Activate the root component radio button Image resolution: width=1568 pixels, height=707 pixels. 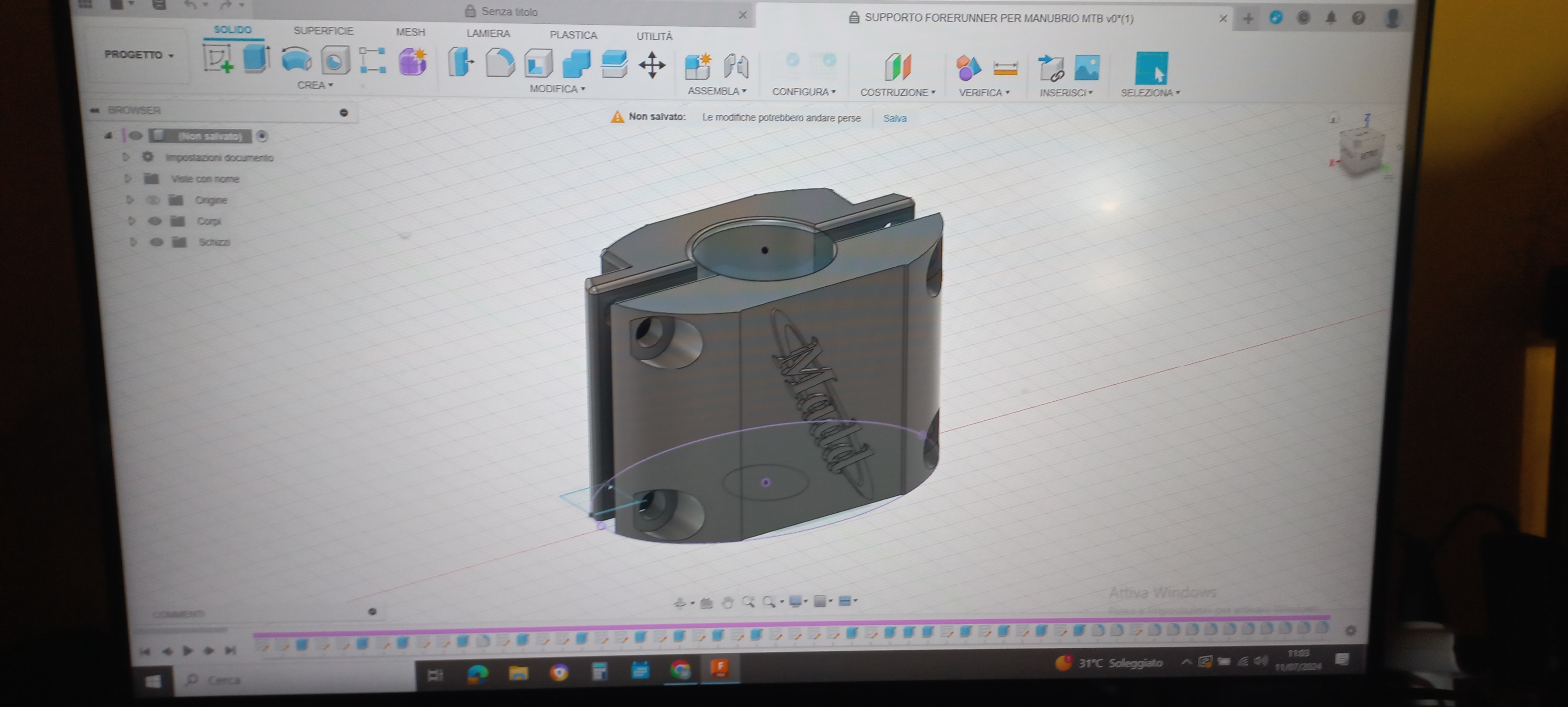(x=262, y=136)
